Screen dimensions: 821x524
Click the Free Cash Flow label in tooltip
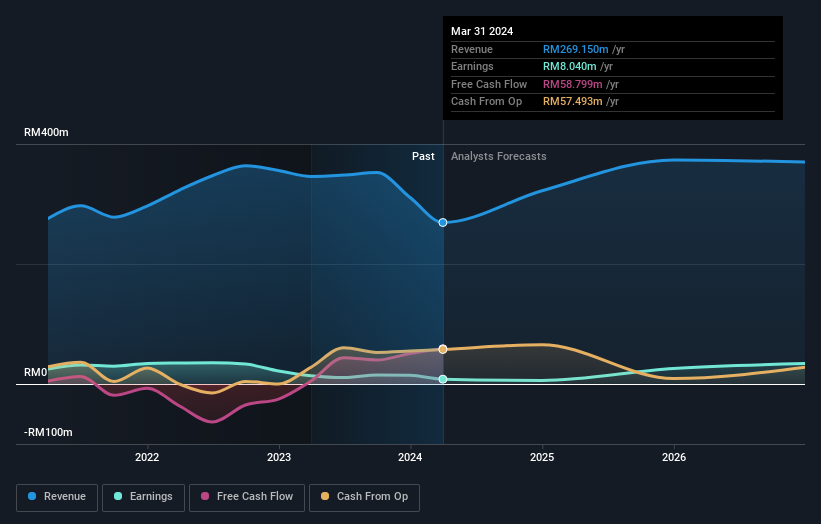coord(489,84)
